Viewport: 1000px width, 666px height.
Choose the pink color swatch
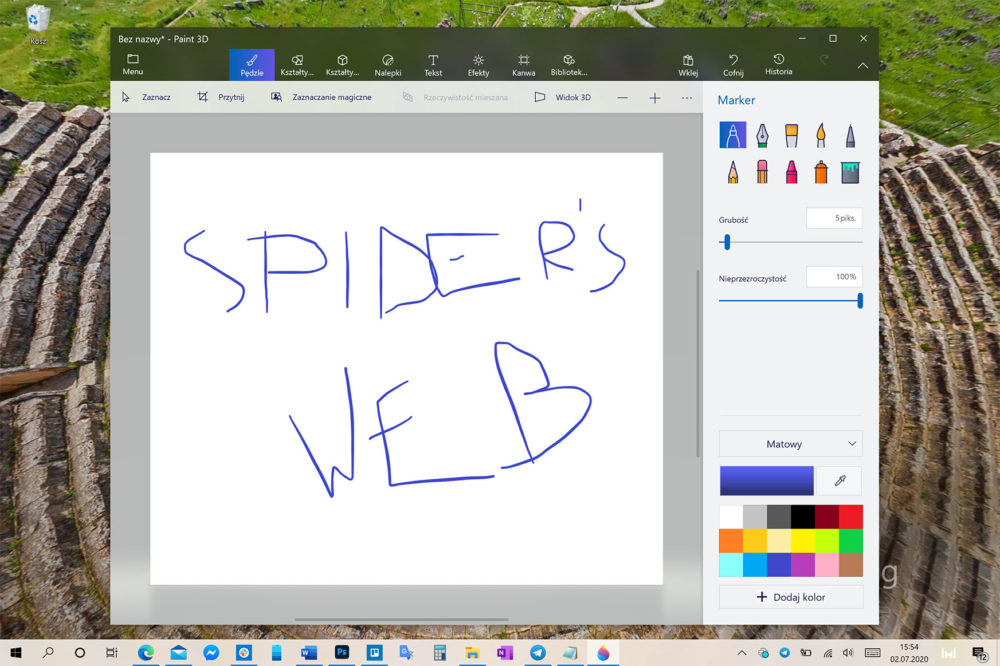tap(827, 565)
